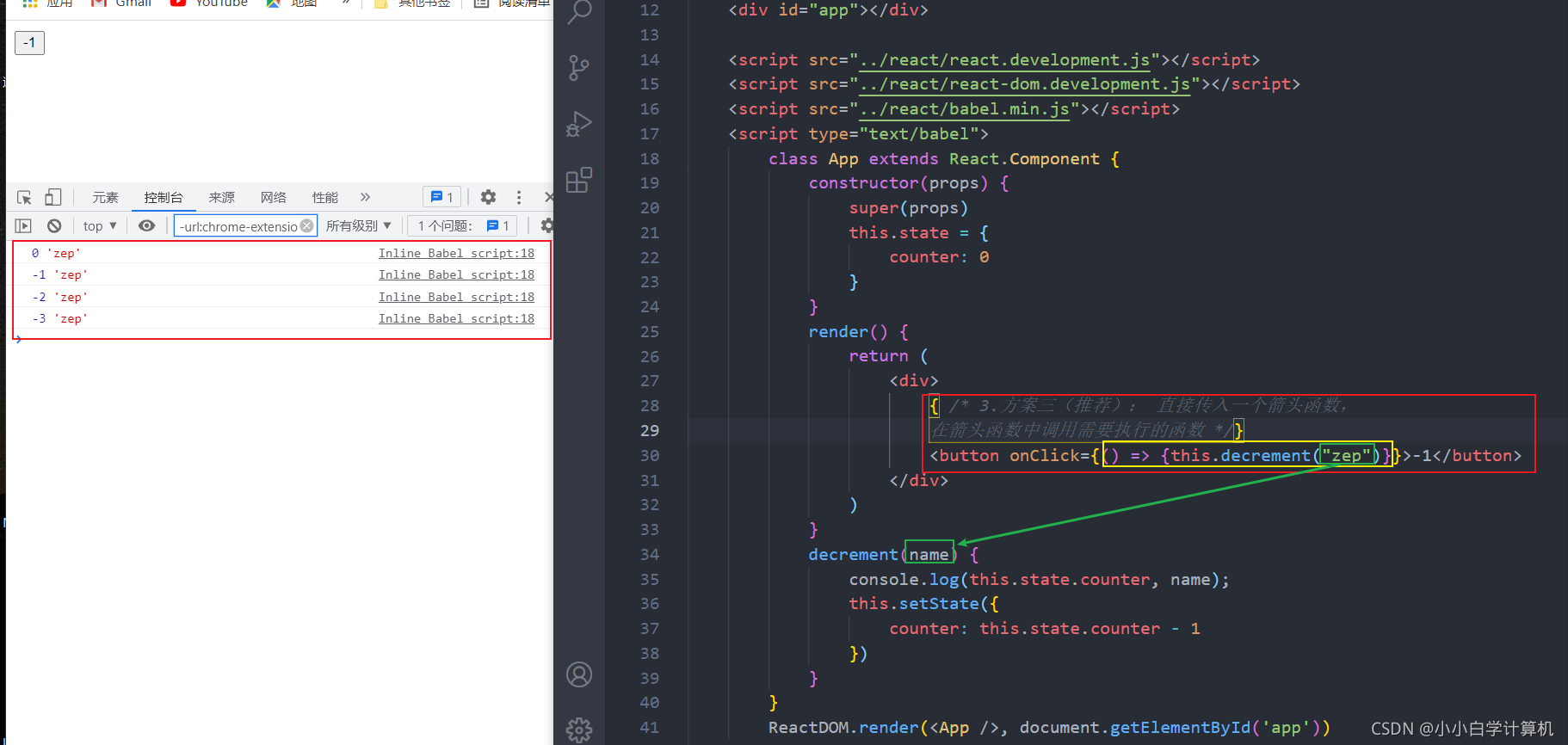The image size is (1568, 745).
Task: Open the Accounts menu in VS Code
Action: point(579,674)
